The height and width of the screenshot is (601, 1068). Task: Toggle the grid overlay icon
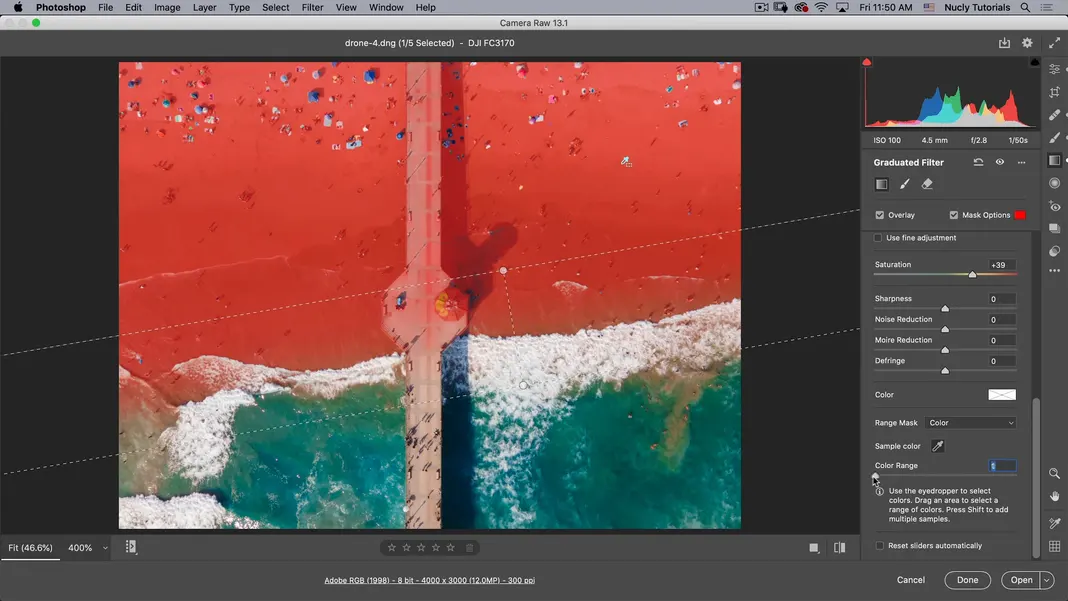1054,546
